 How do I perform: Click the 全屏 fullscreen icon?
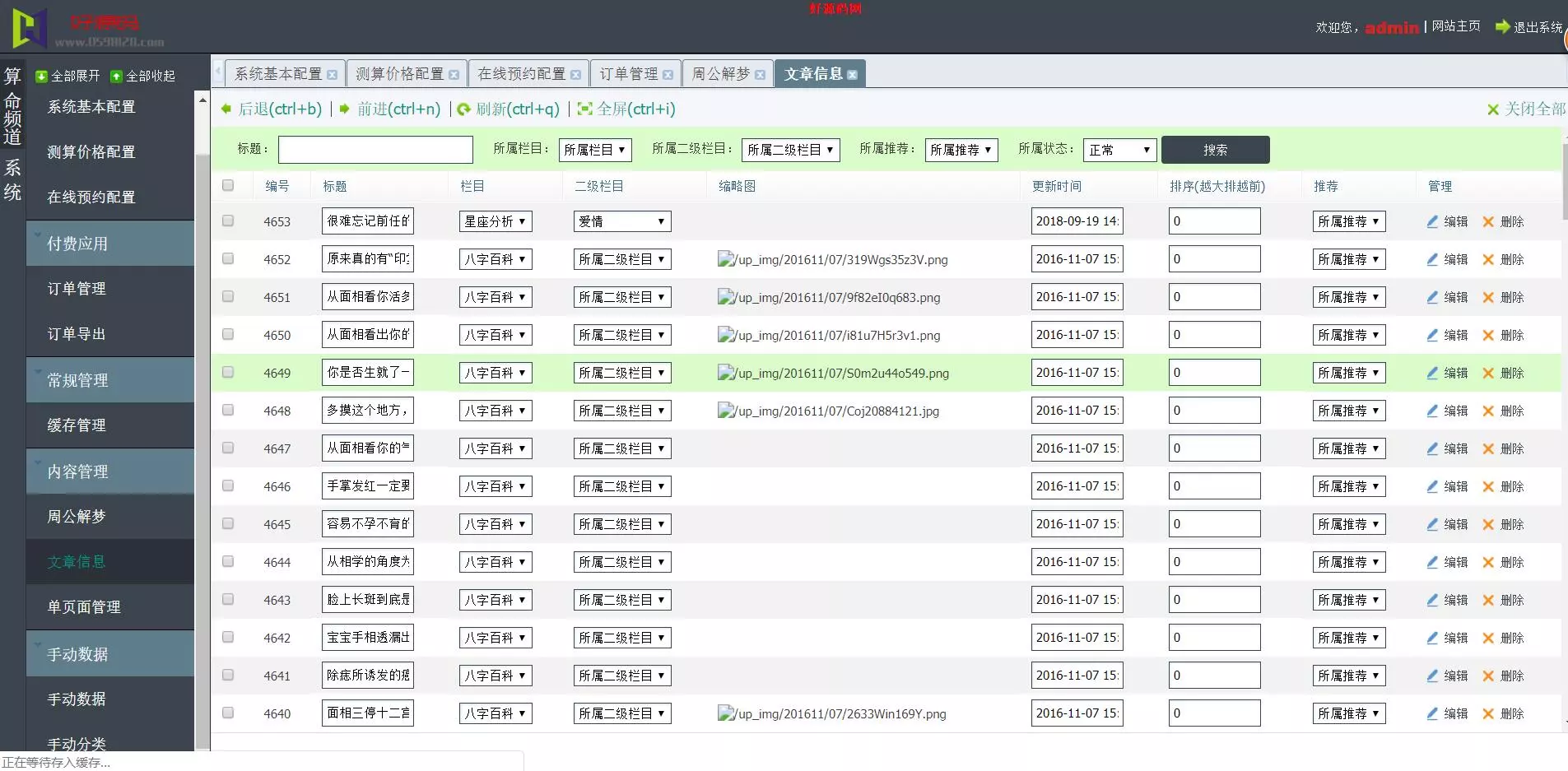coord(585,109)
